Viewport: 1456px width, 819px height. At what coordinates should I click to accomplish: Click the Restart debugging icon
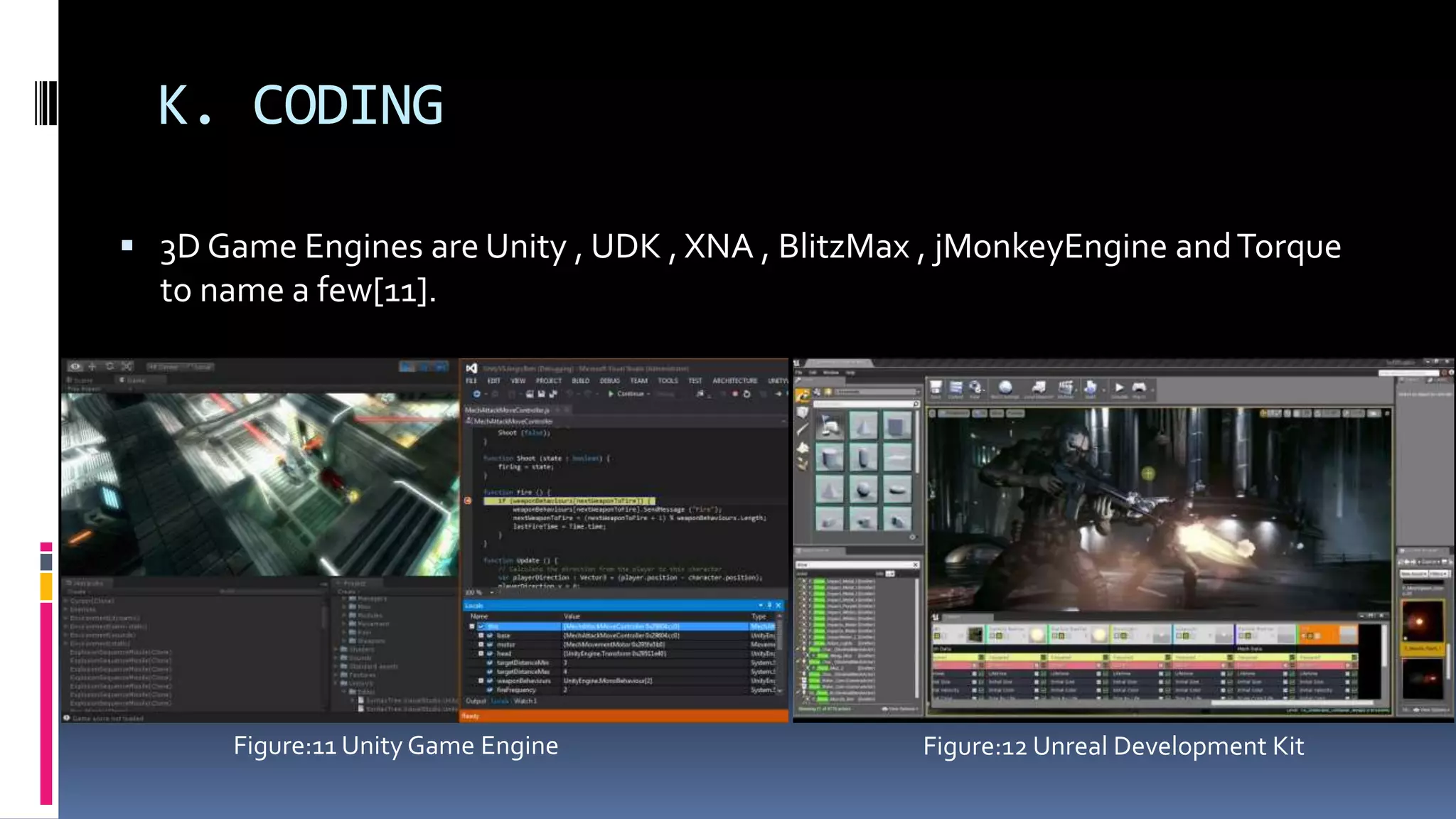pos(747,394)
